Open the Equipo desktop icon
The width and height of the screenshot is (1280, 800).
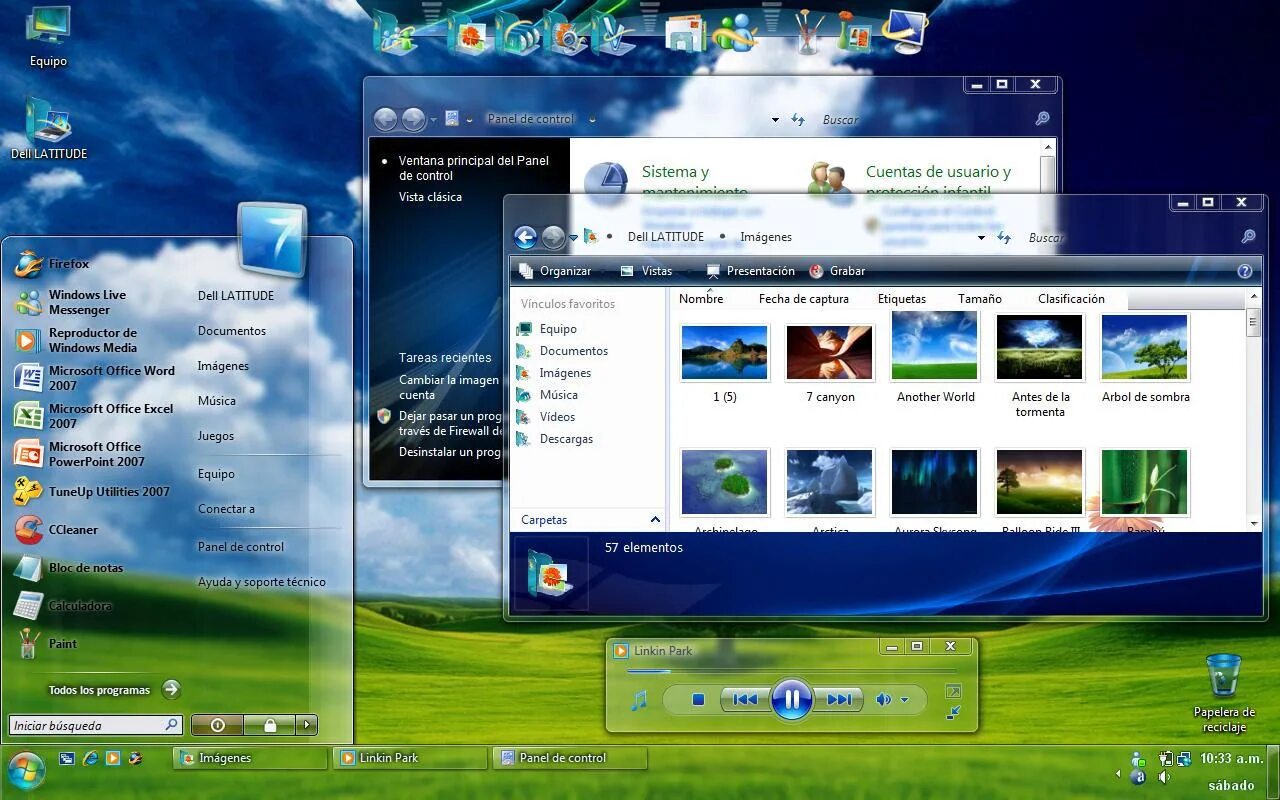tap(48, 38)
